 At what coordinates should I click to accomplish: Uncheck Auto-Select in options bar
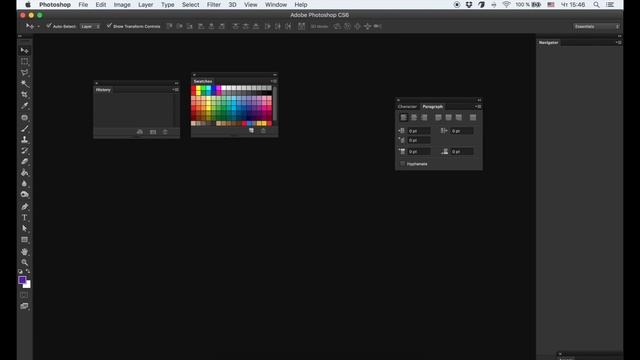coord(49,26)
